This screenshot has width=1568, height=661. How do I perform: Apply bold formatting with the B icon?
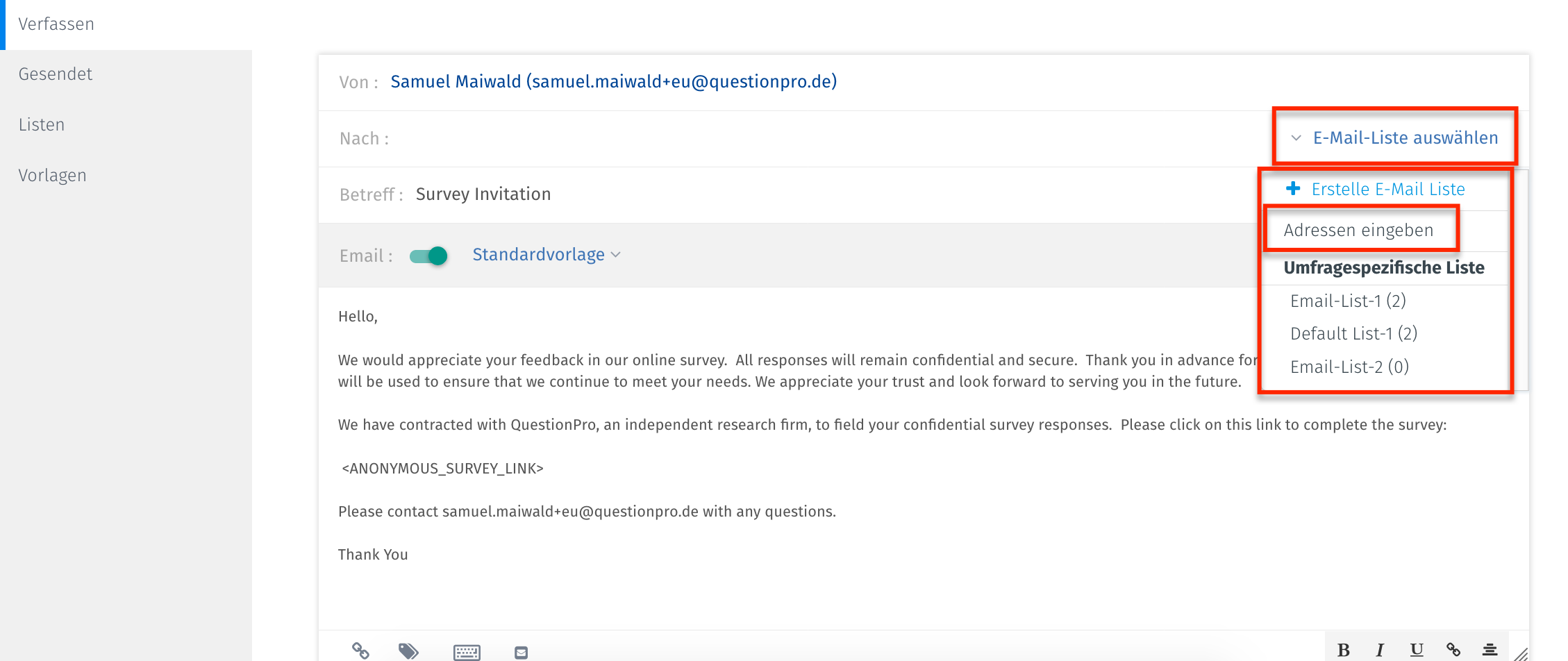[1344, 650]
